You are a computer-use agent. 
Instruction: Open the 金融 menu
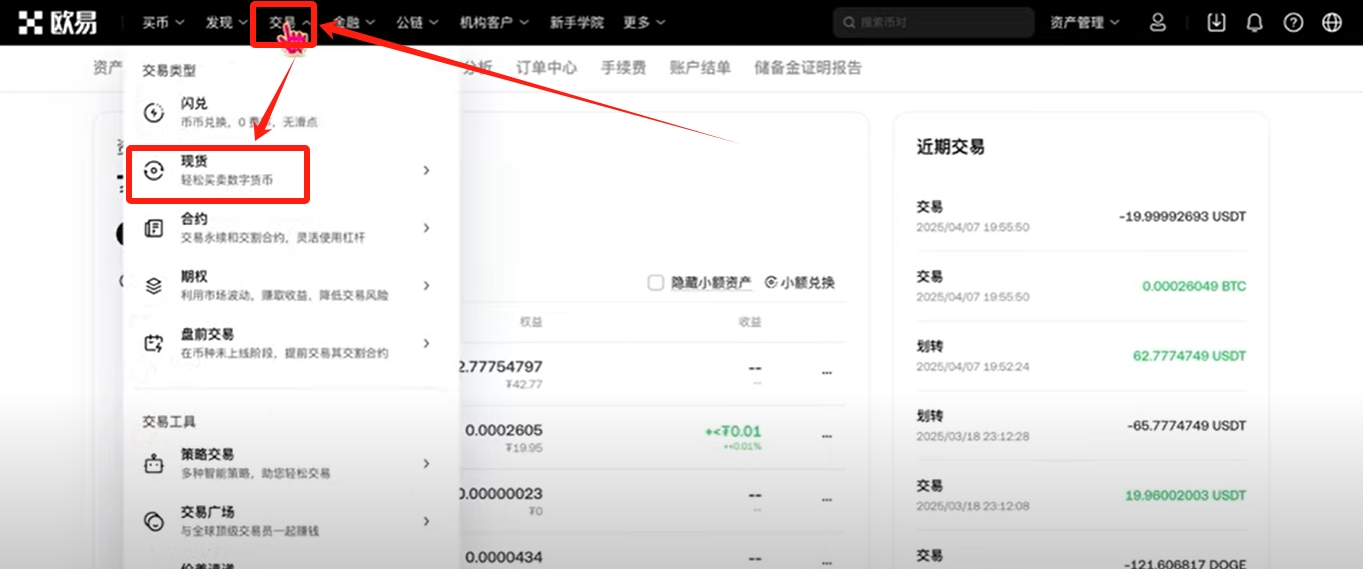pos(354,22)
